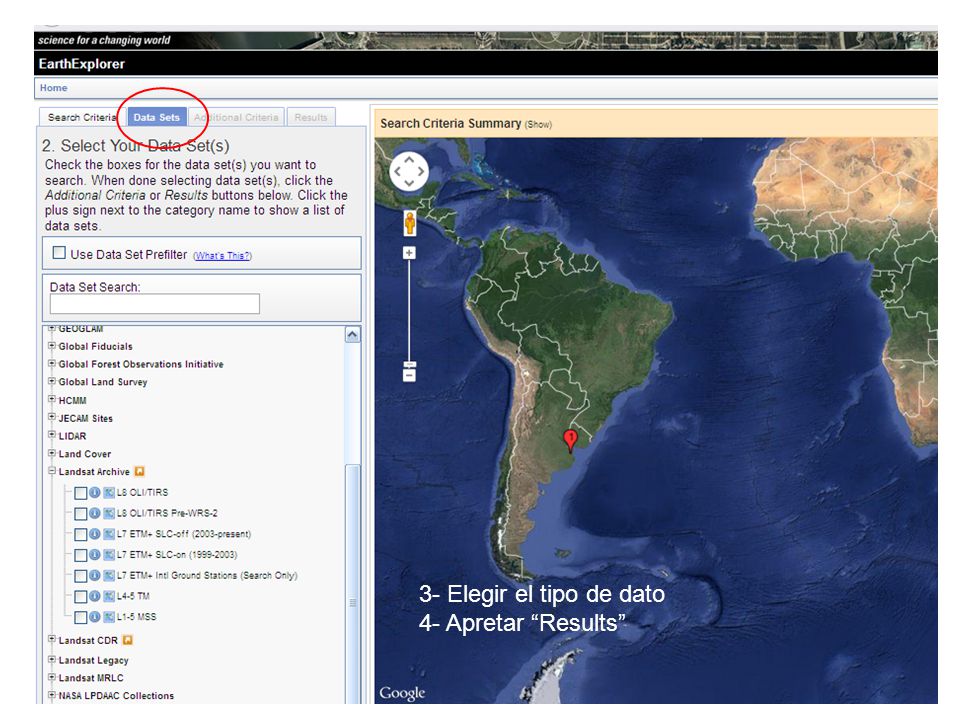Enable Use Data Set Prefilter checkbox
This screenshot has height=720, width=960.
(x=59, y=253)
